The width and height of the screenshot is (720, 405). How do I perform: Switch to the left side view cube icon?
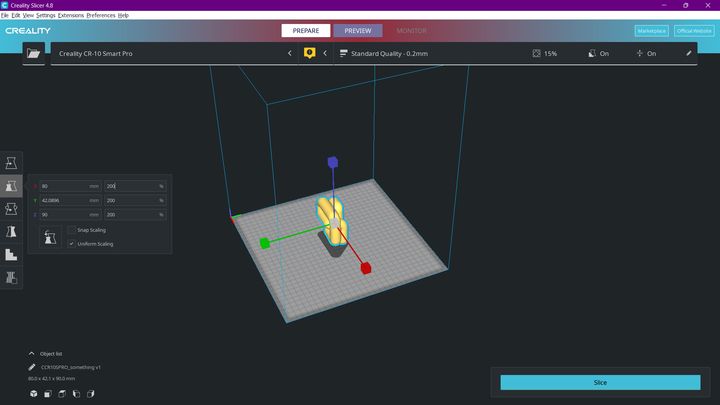click(76, 394)
